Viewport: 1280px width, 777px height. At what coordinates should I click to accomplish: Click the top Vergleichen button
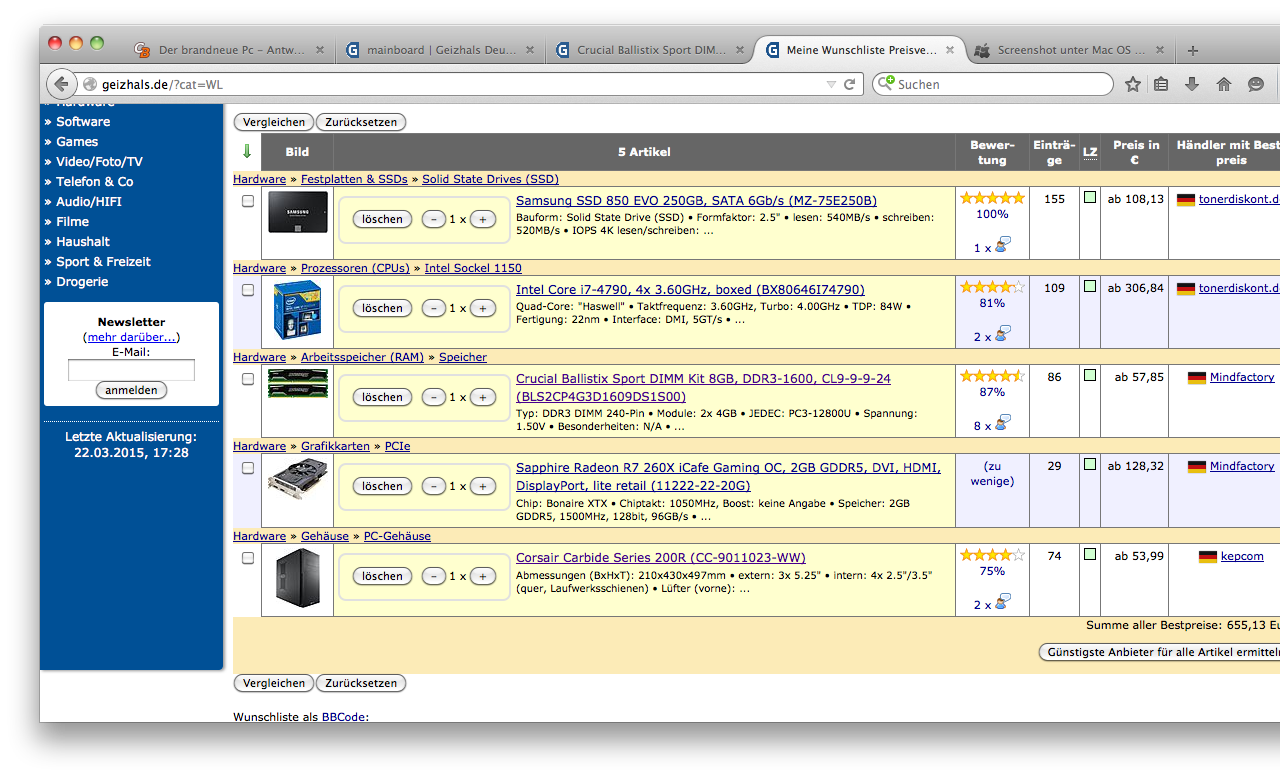[274, 122]
